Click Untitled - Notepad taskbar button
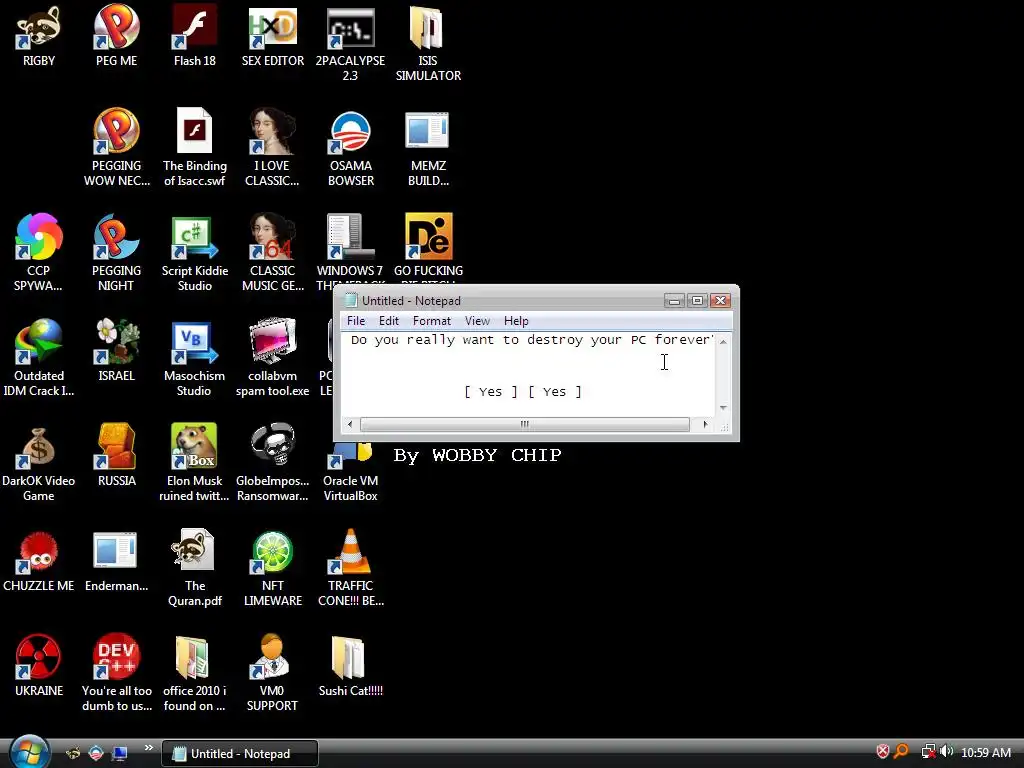 click(x=240, y=754)
